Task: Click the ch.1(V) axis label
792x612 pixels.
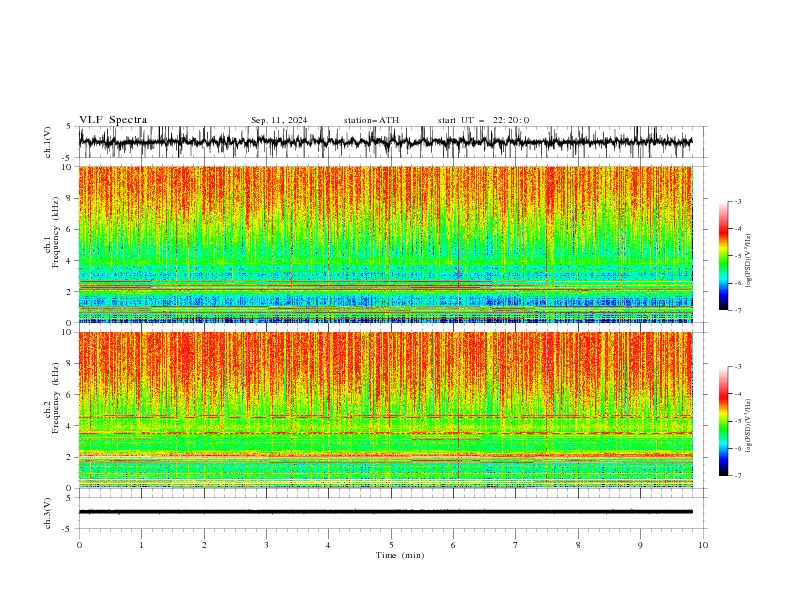Action: click(48, 142)
